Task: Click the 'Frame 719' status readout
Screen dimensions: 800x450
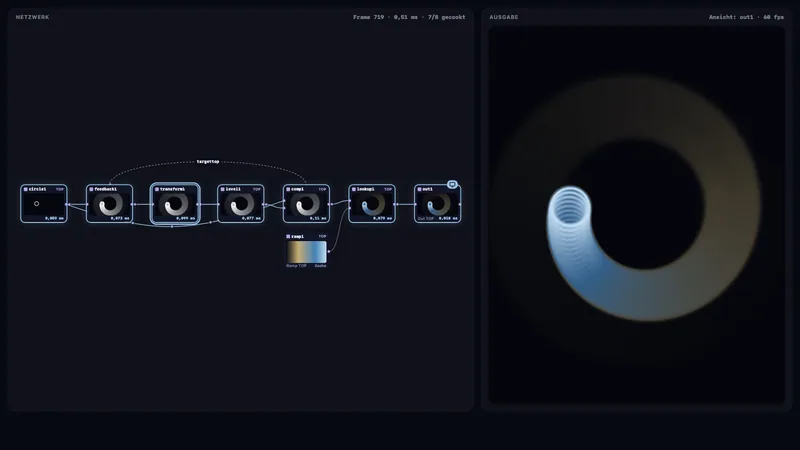Action: coord(368,17)
